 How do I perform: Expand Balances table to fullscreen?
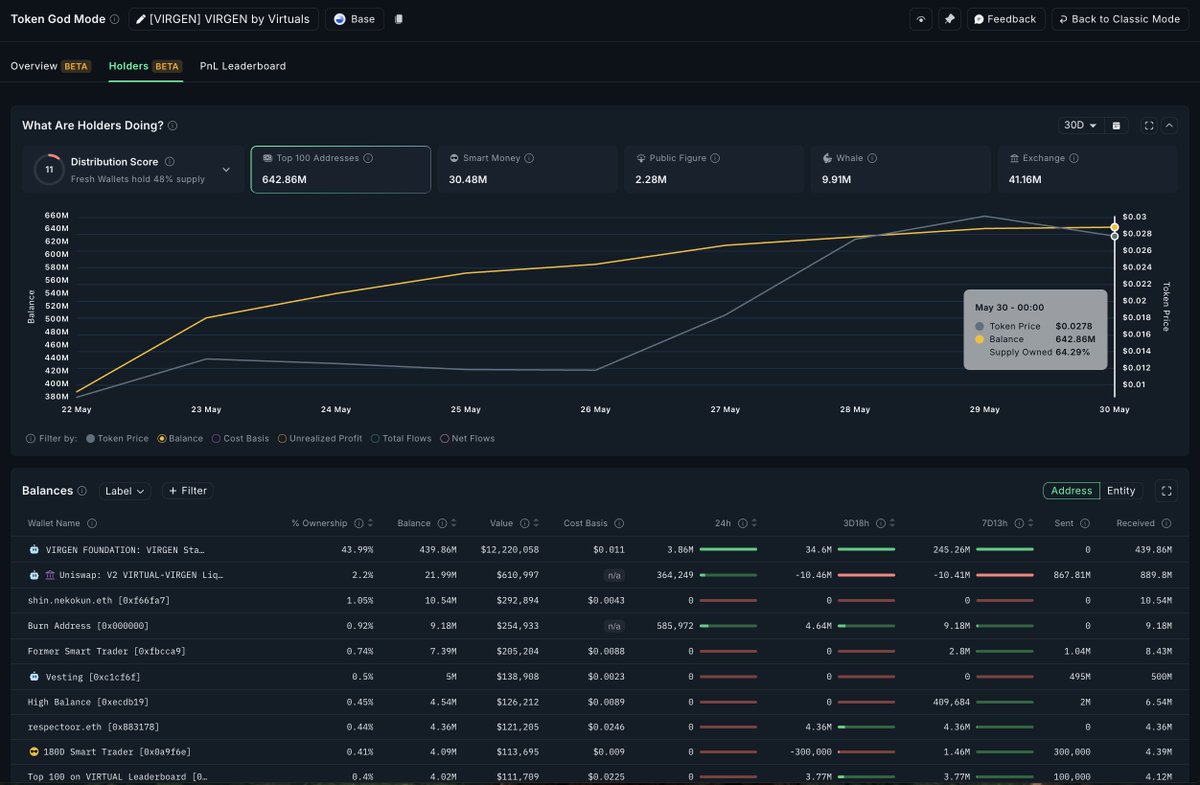tap(1165, 491)
